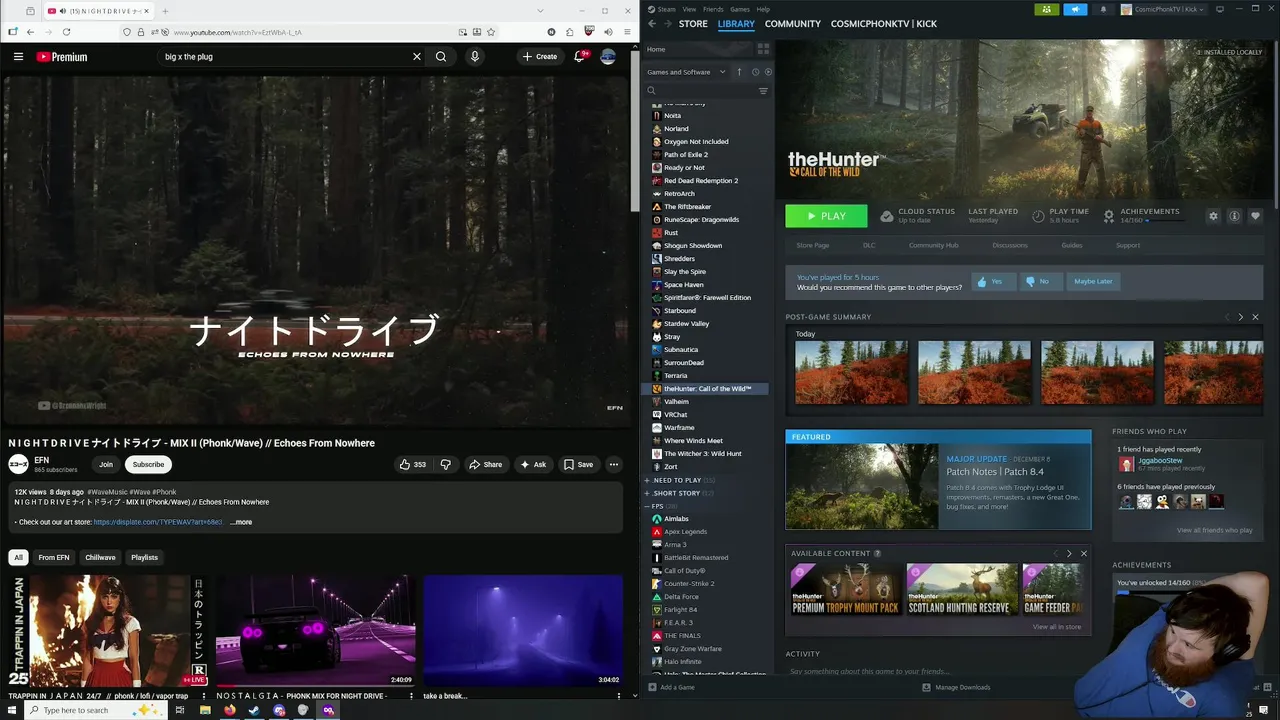Switch Steam library to grid collections view

763,49
